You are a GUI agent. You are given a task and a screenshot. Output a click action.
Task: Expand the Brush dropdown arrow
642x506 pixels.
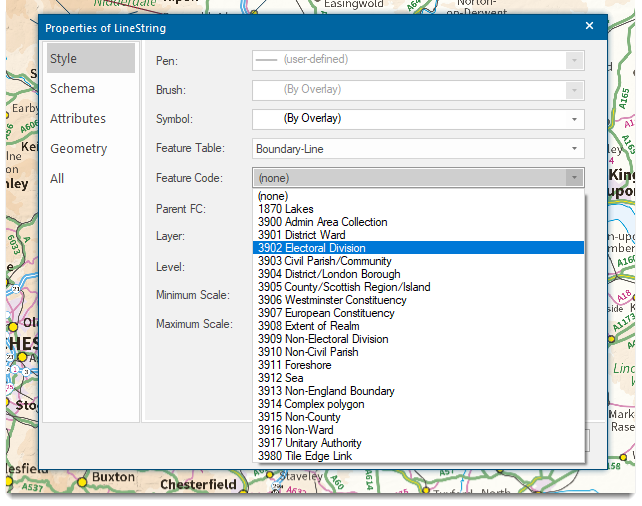pyautogui.click(x=574, y=90)
